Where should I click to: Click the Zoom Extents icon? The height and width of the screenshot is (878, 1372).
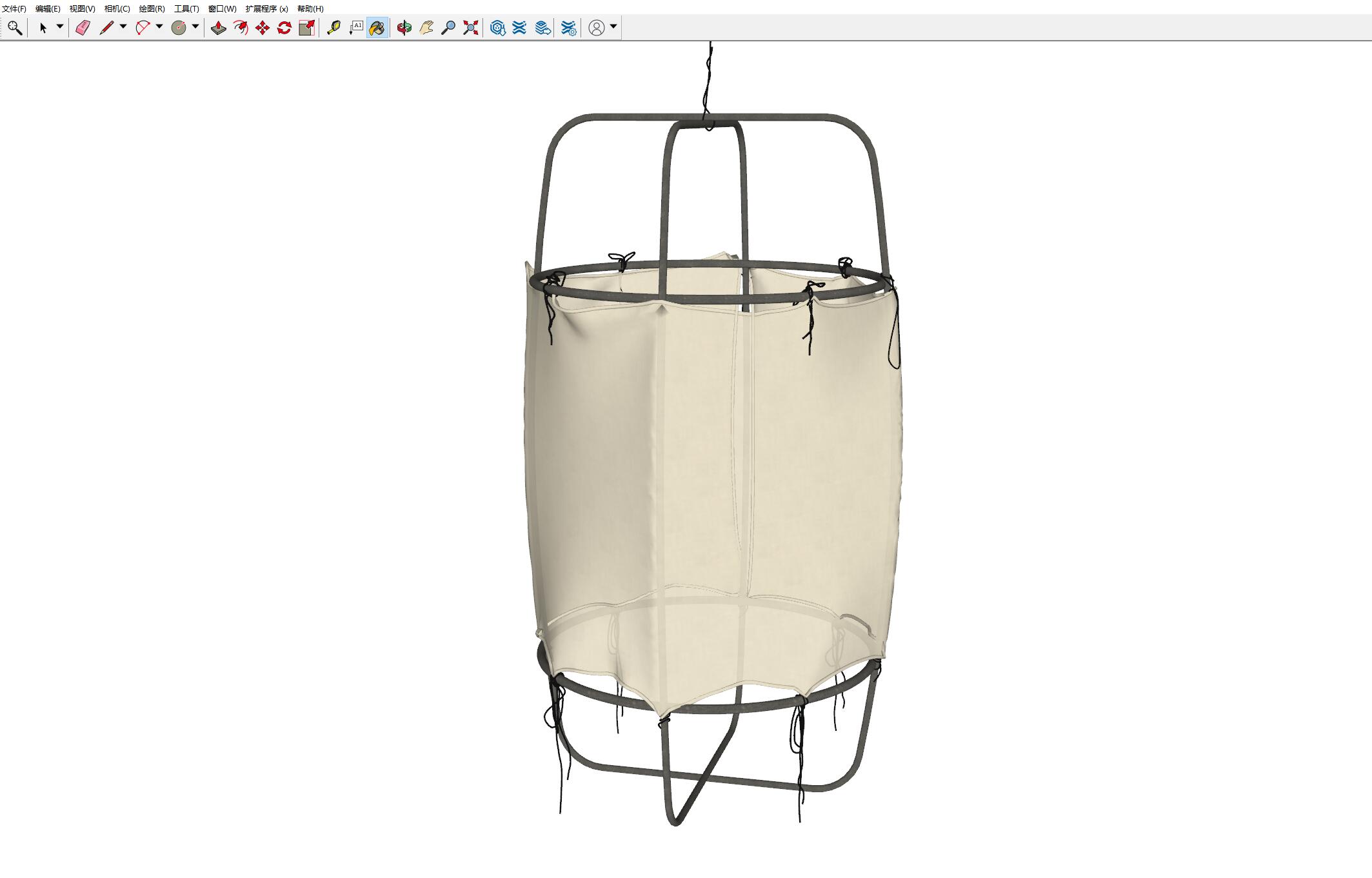[471, 28]
